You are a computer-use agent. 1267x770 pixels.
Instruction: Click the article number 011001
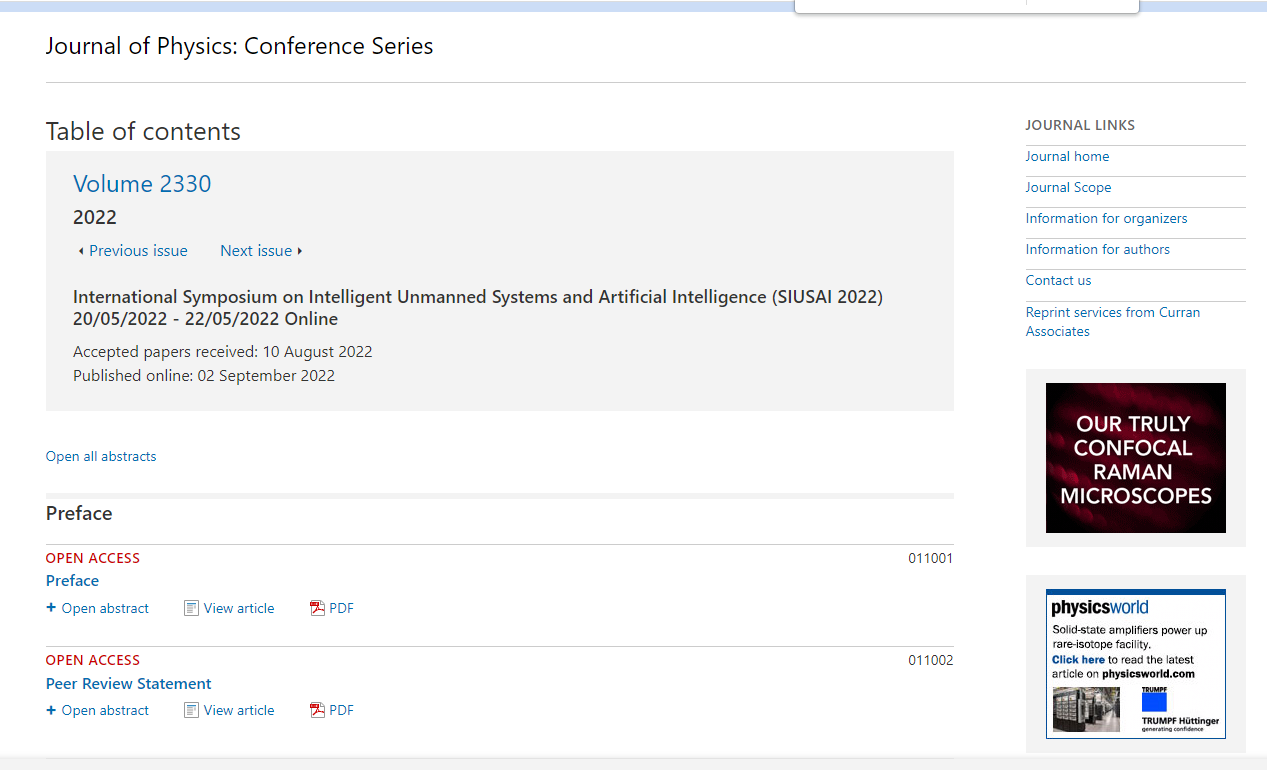click(930, 558)
